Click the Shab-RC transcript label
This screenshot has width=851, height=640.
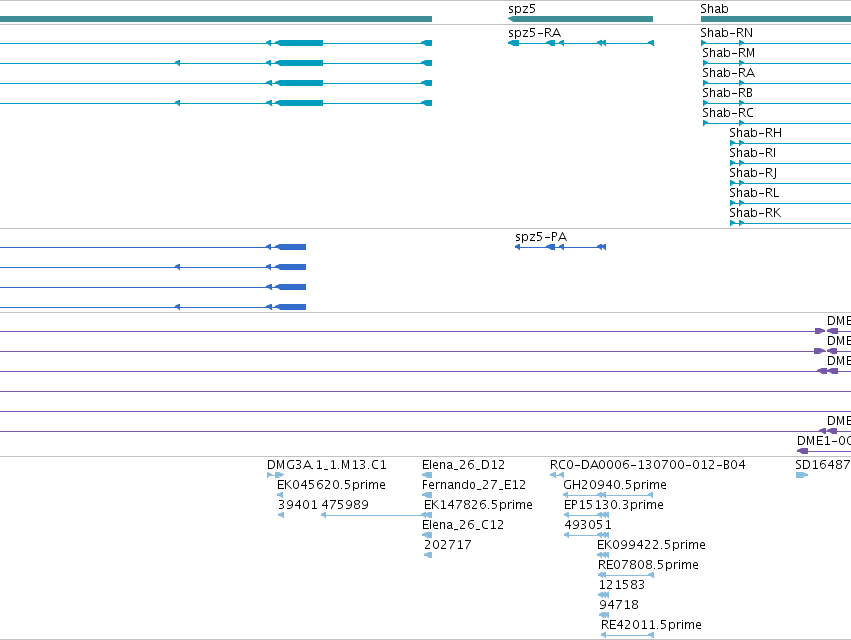click(728, 113)
